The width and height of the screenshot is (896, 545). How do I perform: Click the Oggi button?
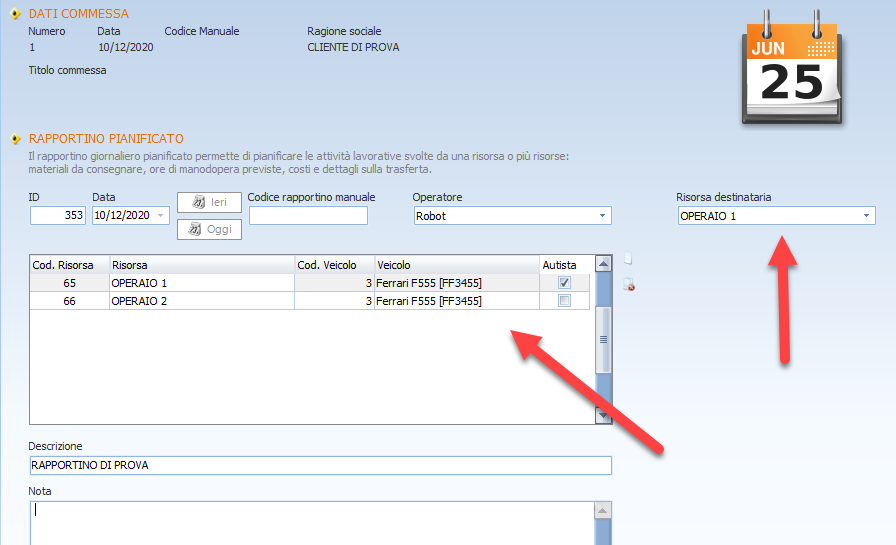209,229
